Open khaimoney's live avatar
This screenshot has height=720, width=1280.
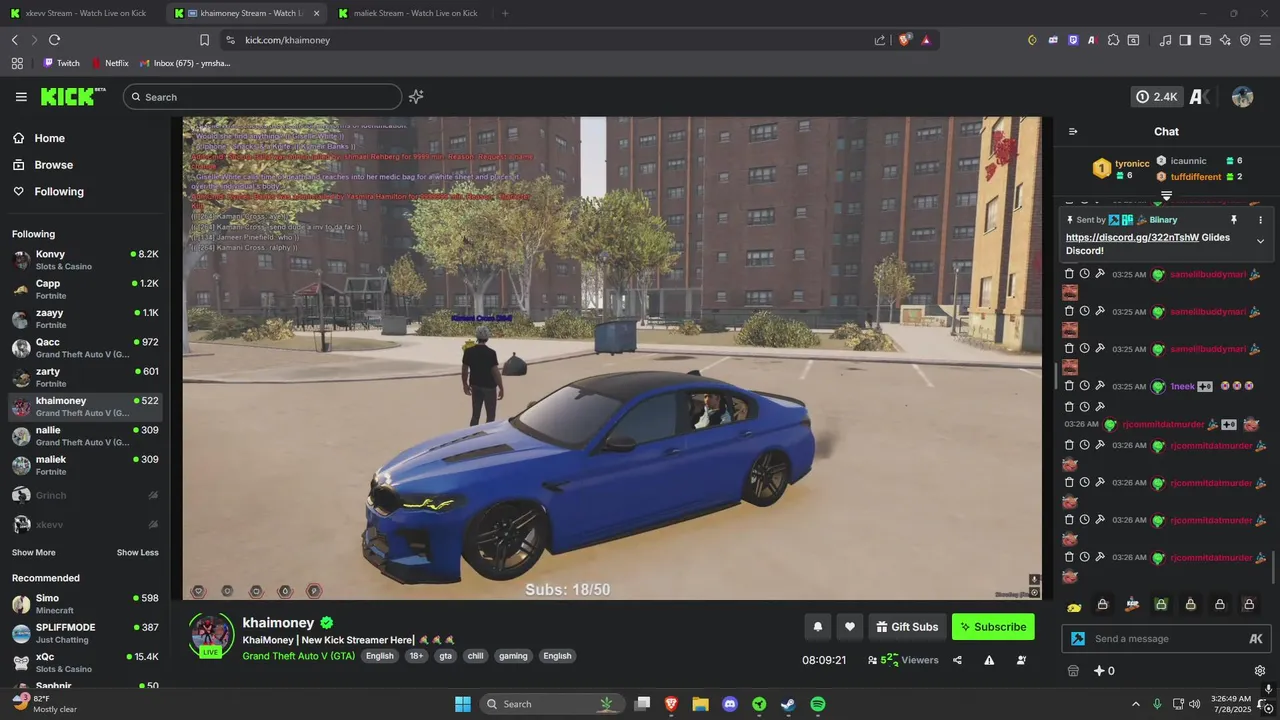point(211,634)
